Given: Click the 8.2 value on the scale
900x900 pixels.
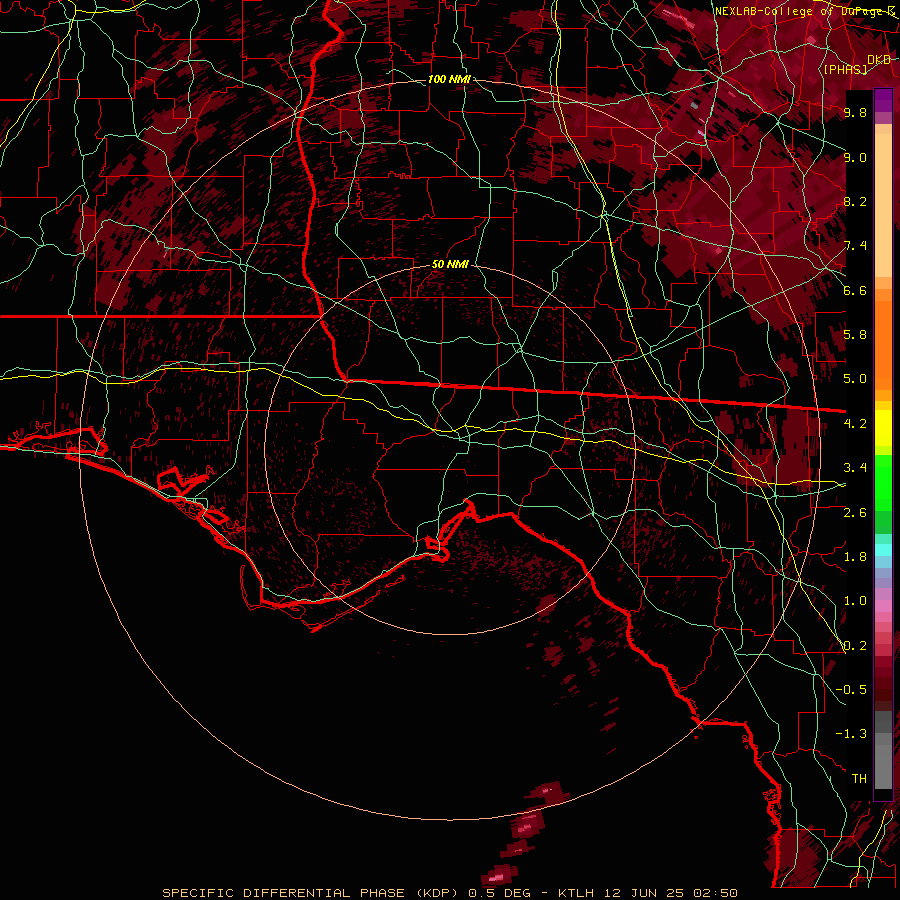Looking at the screenshot, I should tap(855, 201).
